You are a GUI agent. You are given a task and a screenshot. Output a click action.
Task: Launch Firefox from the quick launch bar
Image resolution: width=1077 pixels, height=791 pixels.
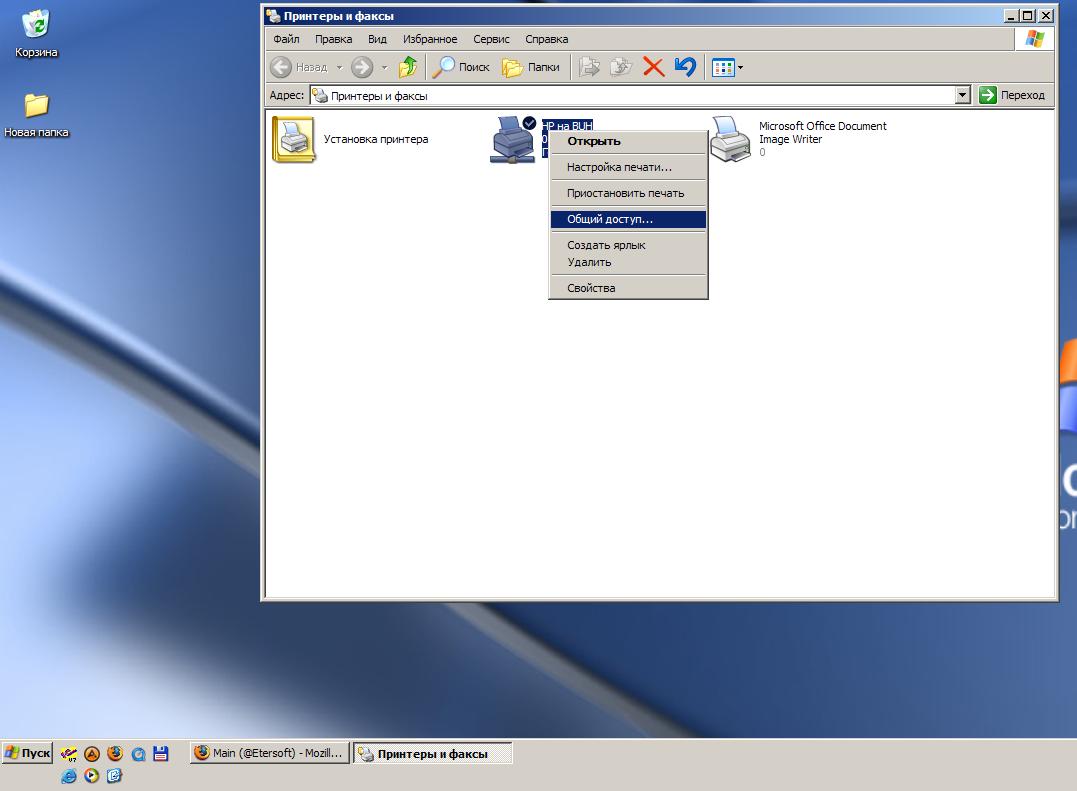pos(115,754)
